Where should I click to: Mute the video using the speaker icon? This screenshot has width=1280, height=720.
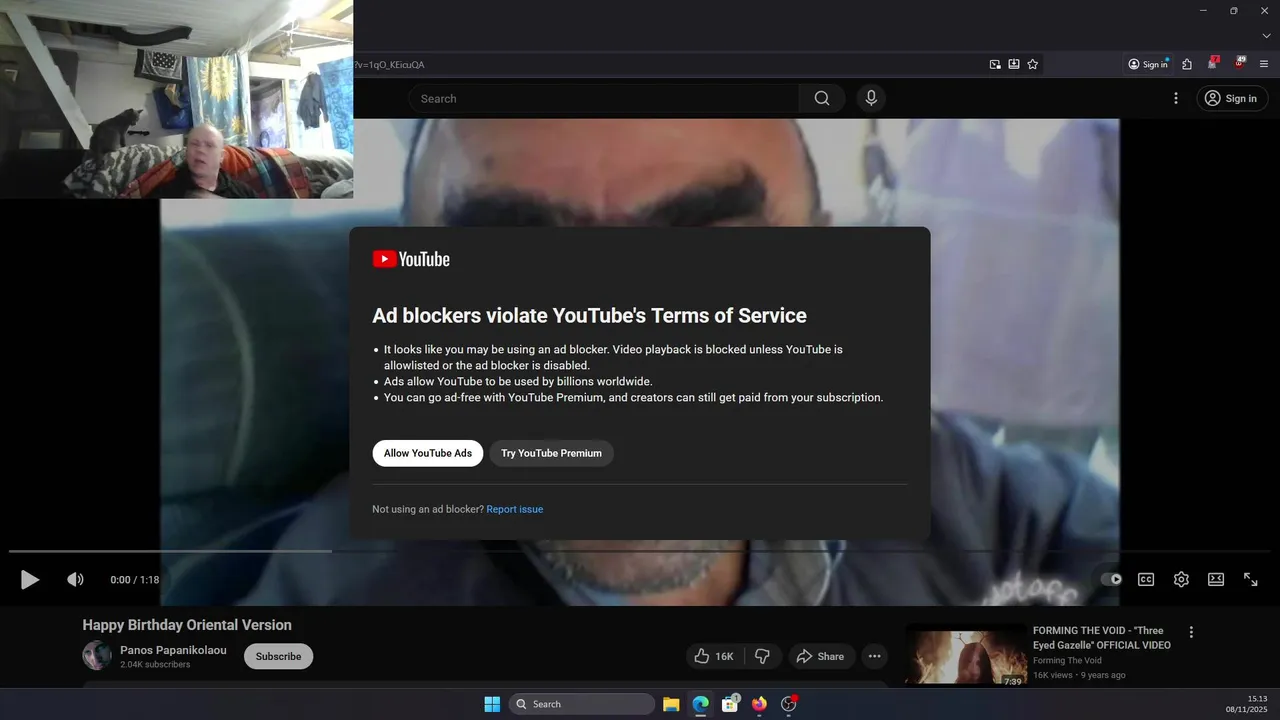[x=75, y=579]
